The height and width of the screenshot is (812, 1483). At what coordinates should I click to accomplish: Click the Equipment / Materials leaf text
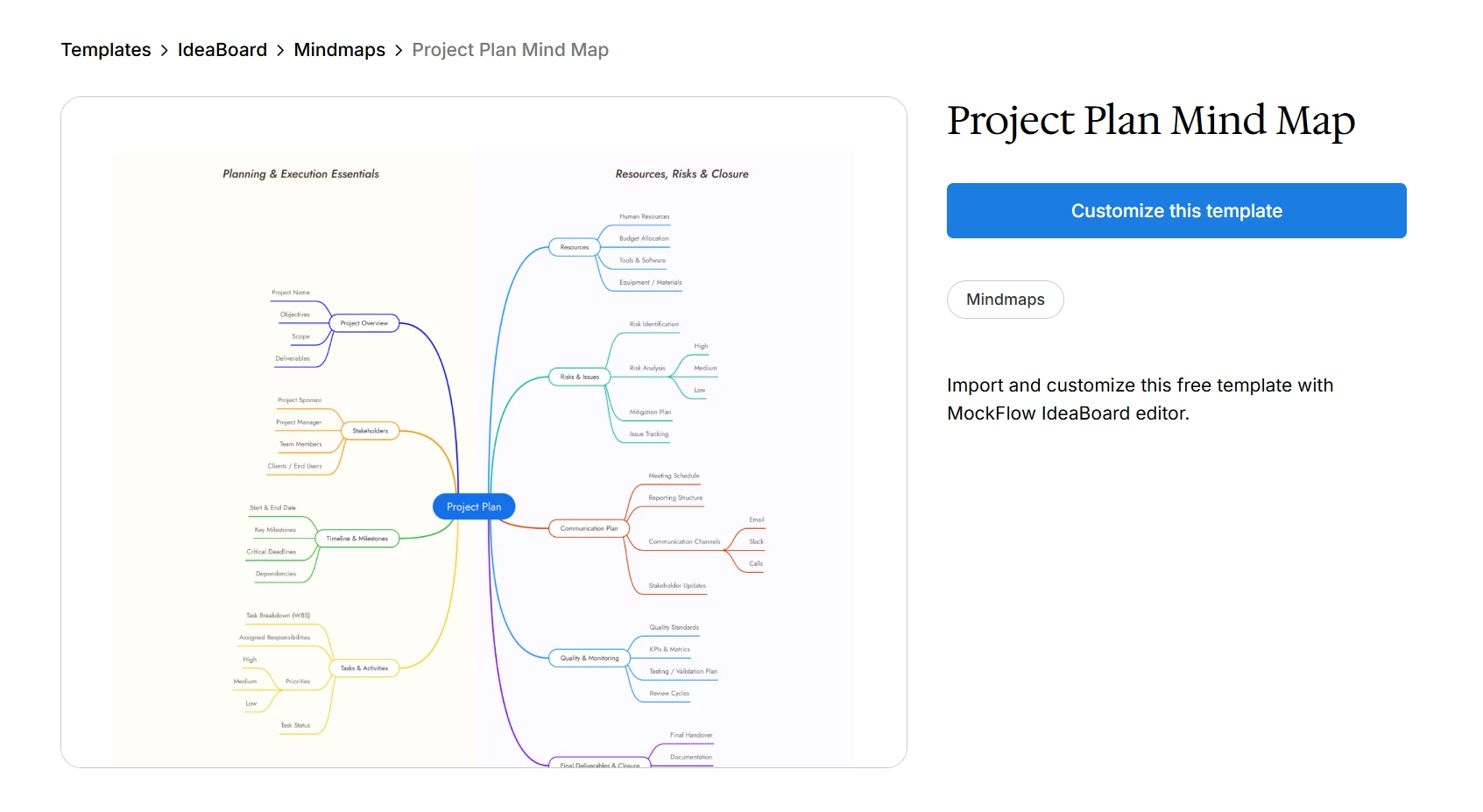pyautogui.click(x=651, y=282)
